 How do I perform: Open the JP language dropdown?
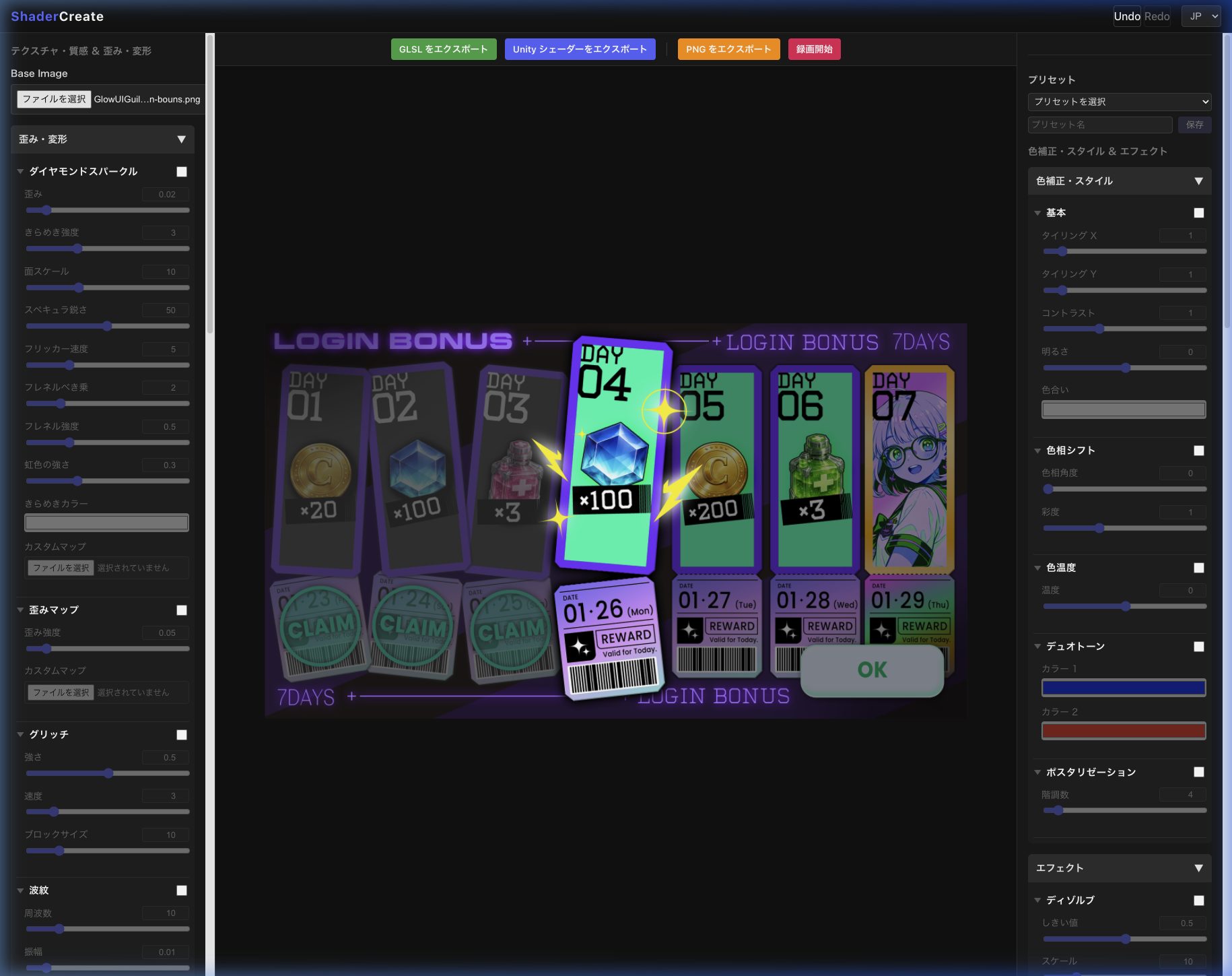point(1200,16)
